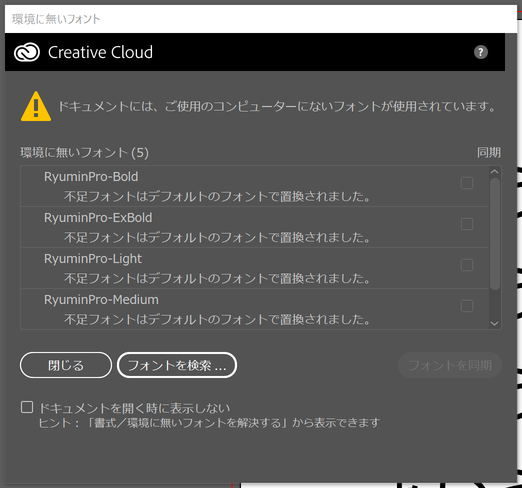Check the sync box for RyuminPro-Bold
Screen dimensions: 522x488
coord(467,183)
